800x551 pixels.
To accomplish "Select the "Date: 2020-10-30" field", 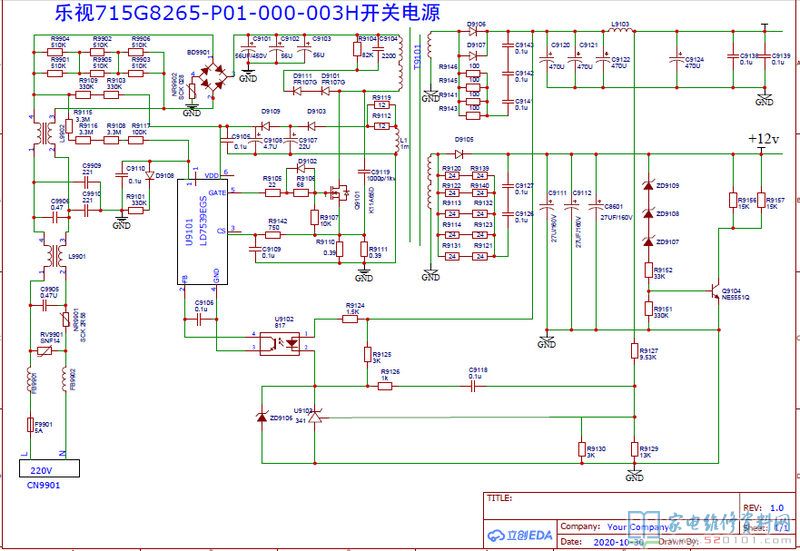I will coord(603,541).
